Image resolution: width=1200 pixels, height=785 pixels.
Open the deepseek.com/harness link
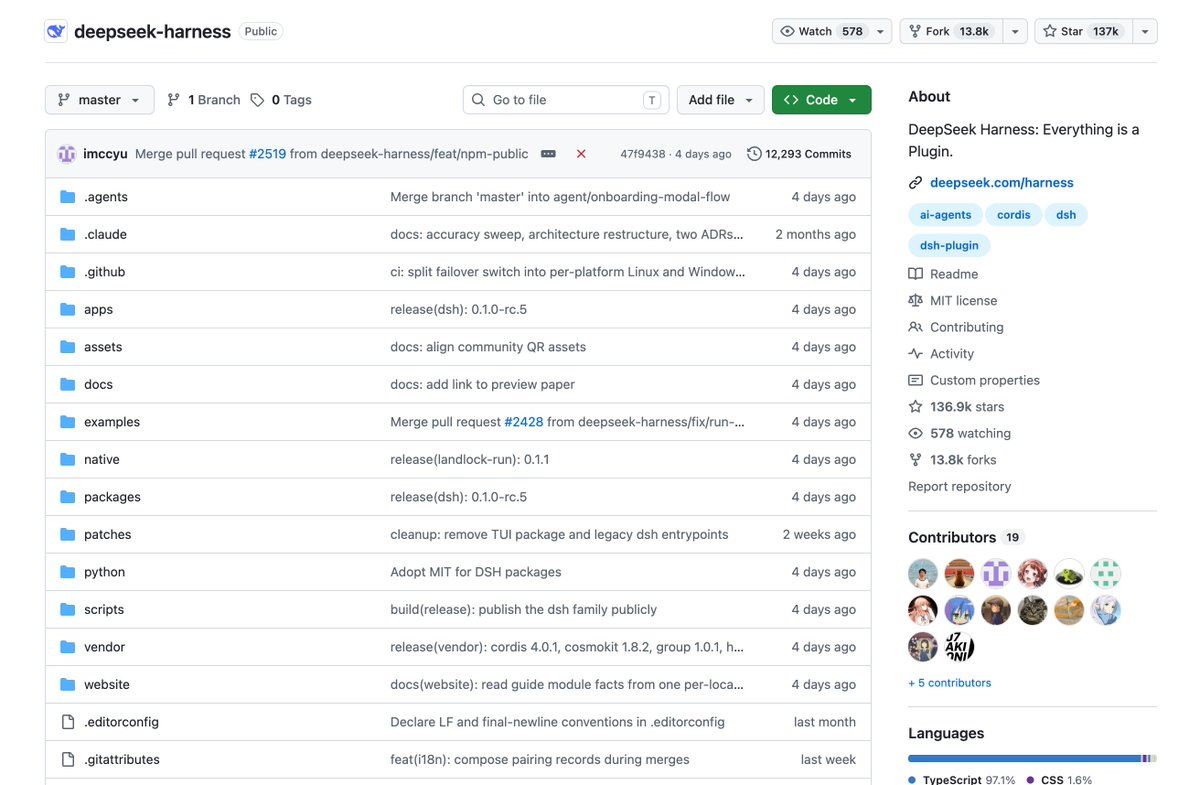coord(1002,183)
